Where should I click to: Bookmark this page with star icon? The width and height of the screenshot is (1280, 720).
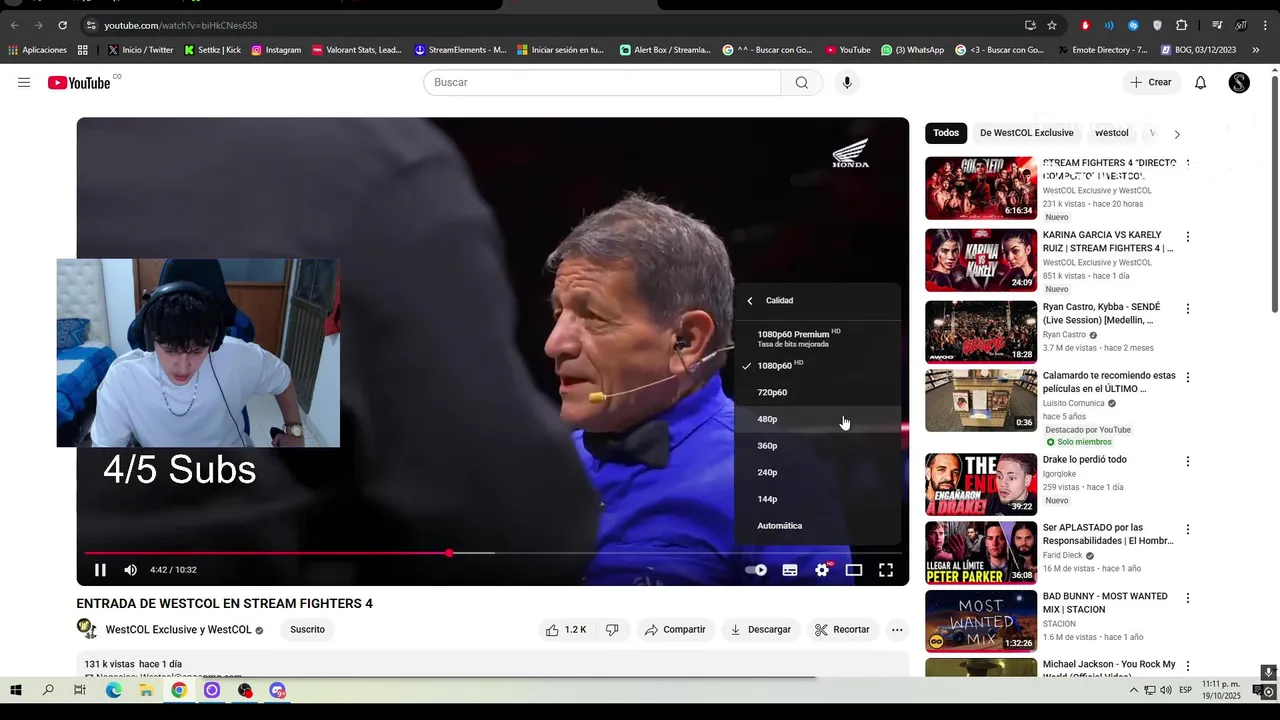click(1052, 25)
